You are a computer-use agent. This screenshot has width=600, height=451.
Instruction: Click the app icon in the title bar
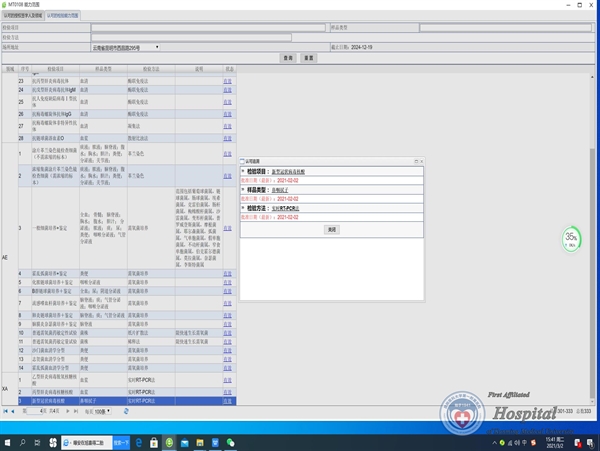point(4,5)
